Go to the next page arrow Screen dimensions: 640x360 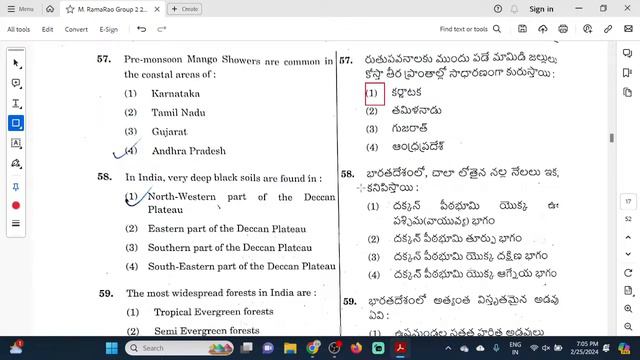coord(628,254)
